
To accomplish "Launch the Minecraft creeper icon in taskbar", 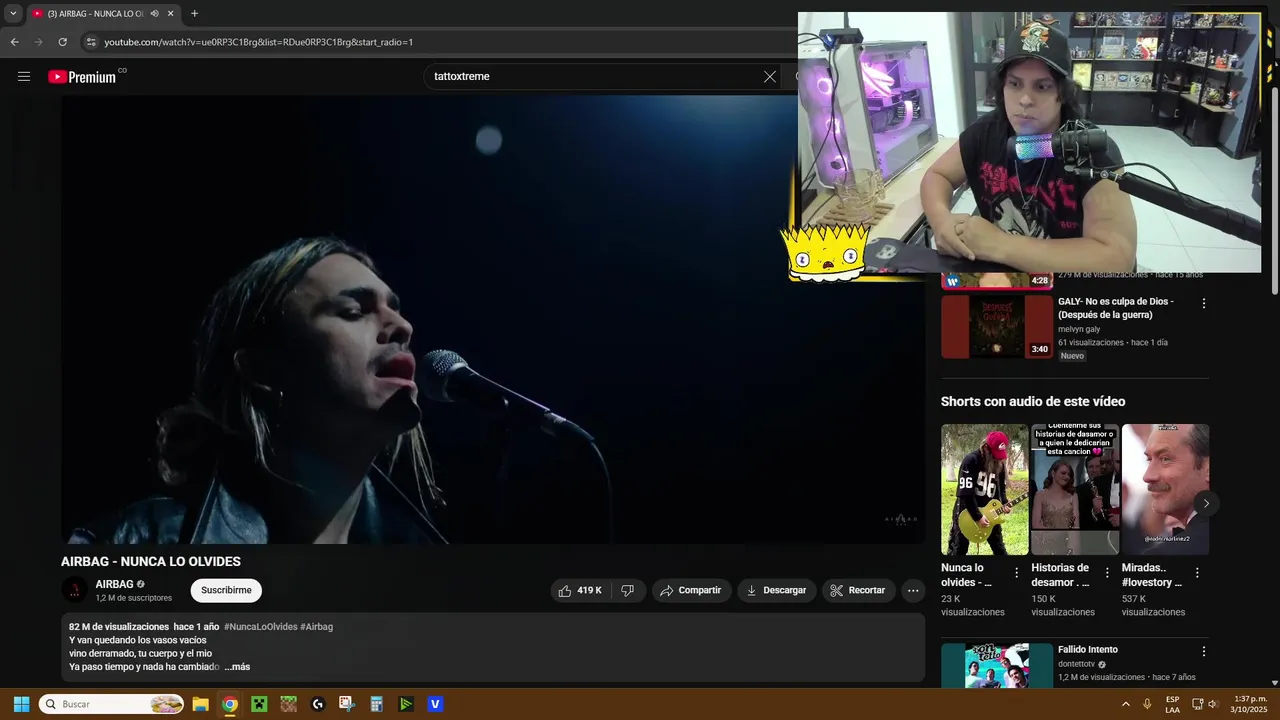I will 259,704.
